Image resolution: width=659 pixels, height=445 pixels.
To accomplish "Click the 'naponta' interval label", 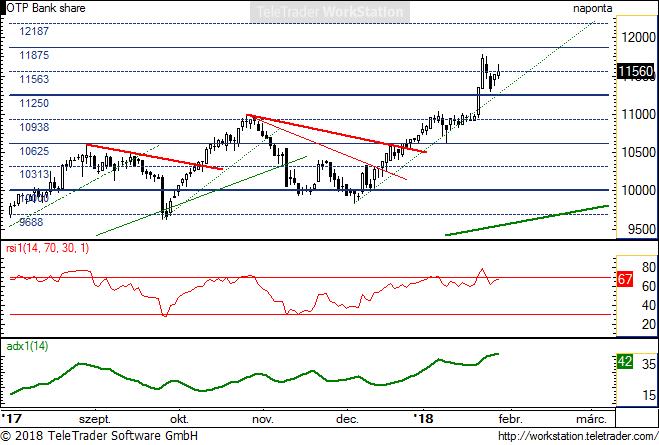I will coord(593,8).
